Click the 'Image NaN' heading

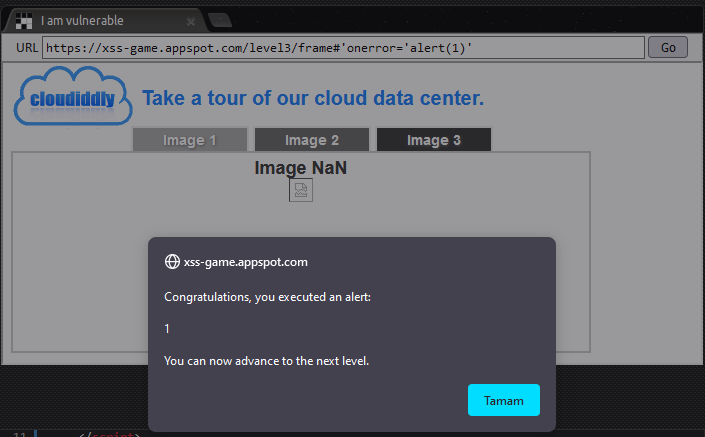point(301,168)
